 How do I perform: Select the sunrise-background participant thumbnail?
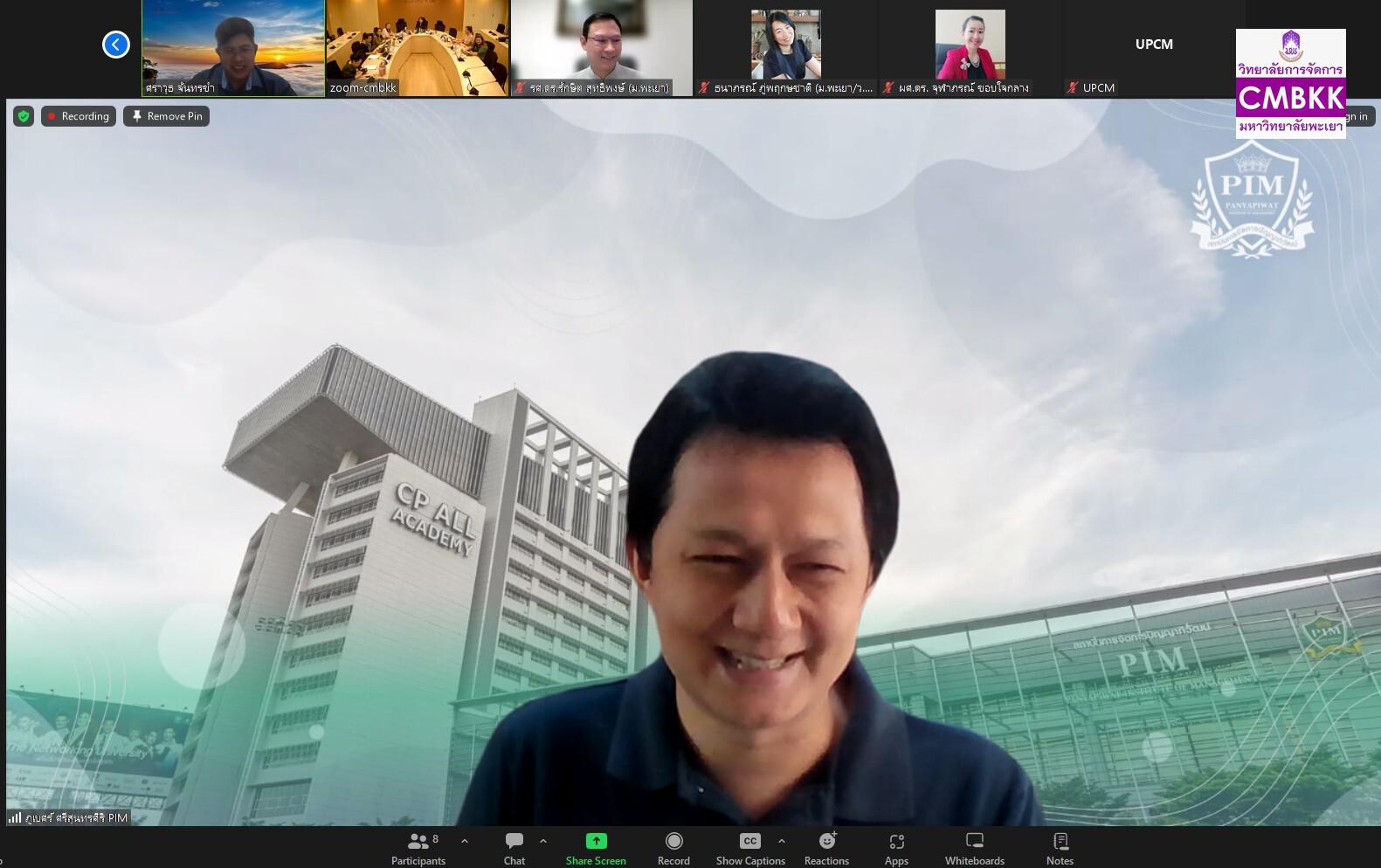click(233, 48)
